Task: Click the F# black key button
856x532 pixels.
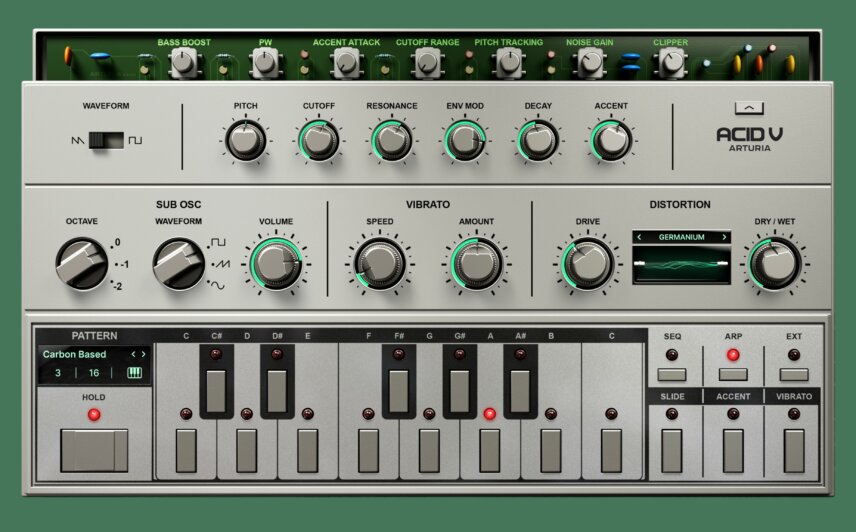Action: coord(399,391)
